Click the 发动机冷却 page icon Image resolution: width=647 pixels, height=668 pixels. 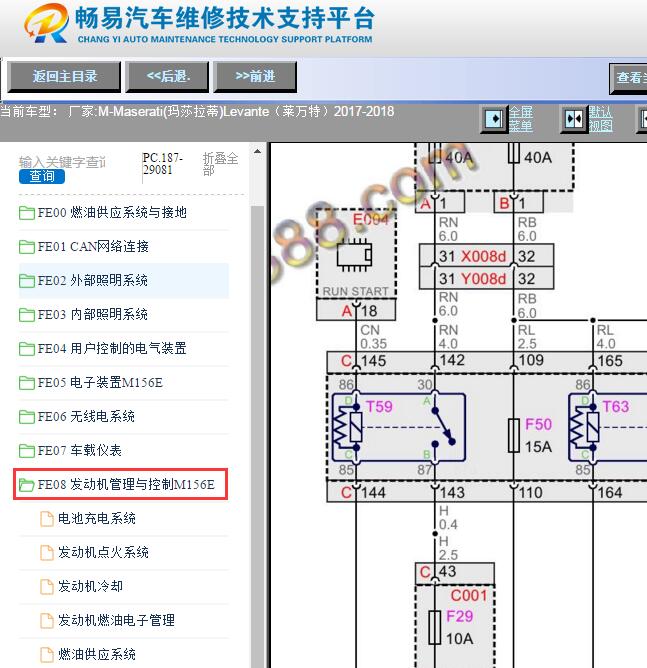(47, 587)
